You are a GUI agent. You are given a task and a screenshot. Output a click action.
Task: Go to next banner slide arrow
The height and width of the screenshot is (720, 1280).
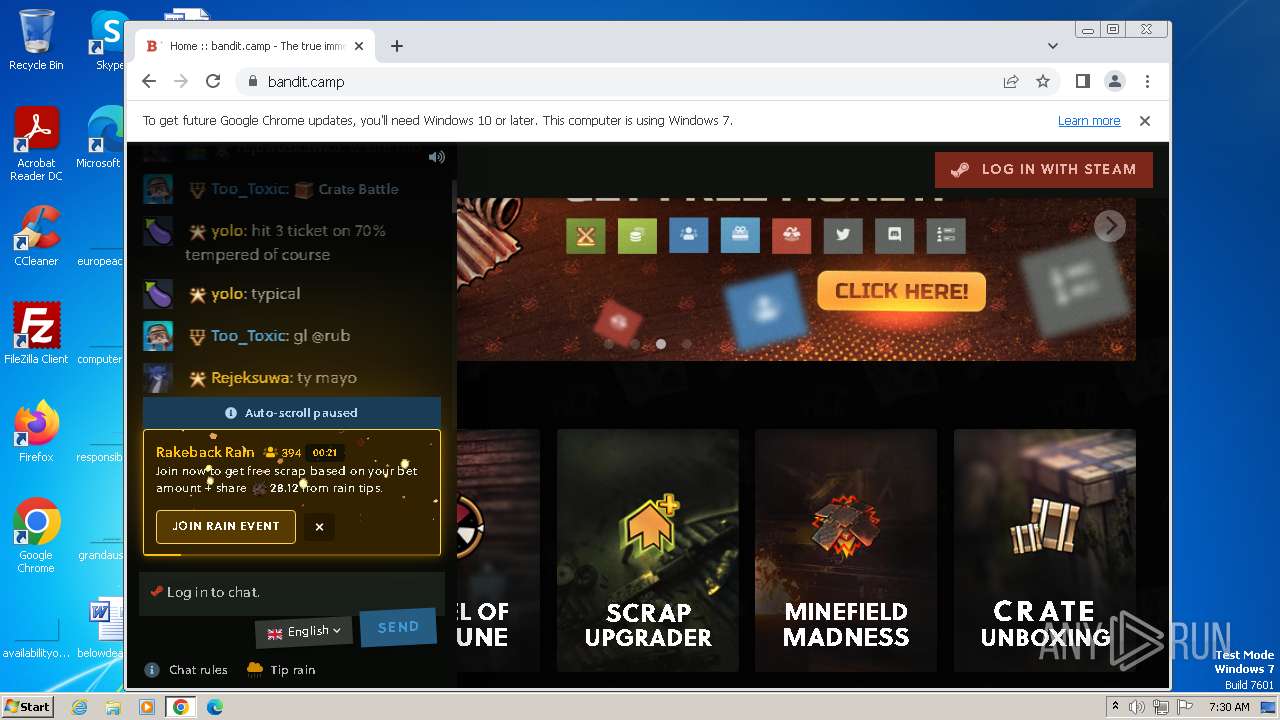pos(1109,226)
